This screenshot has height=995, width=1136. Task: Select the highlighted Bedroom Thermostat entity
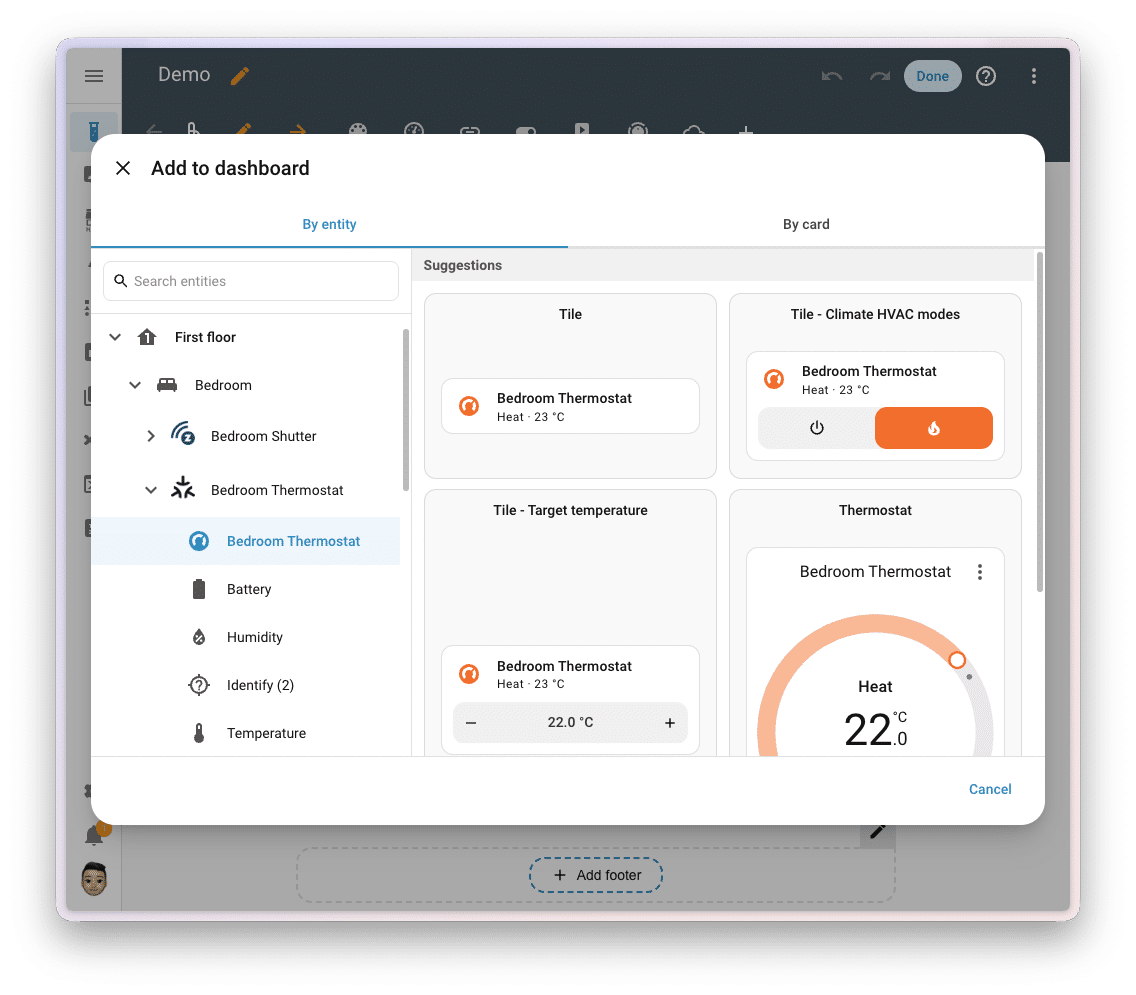pos(246,541)
